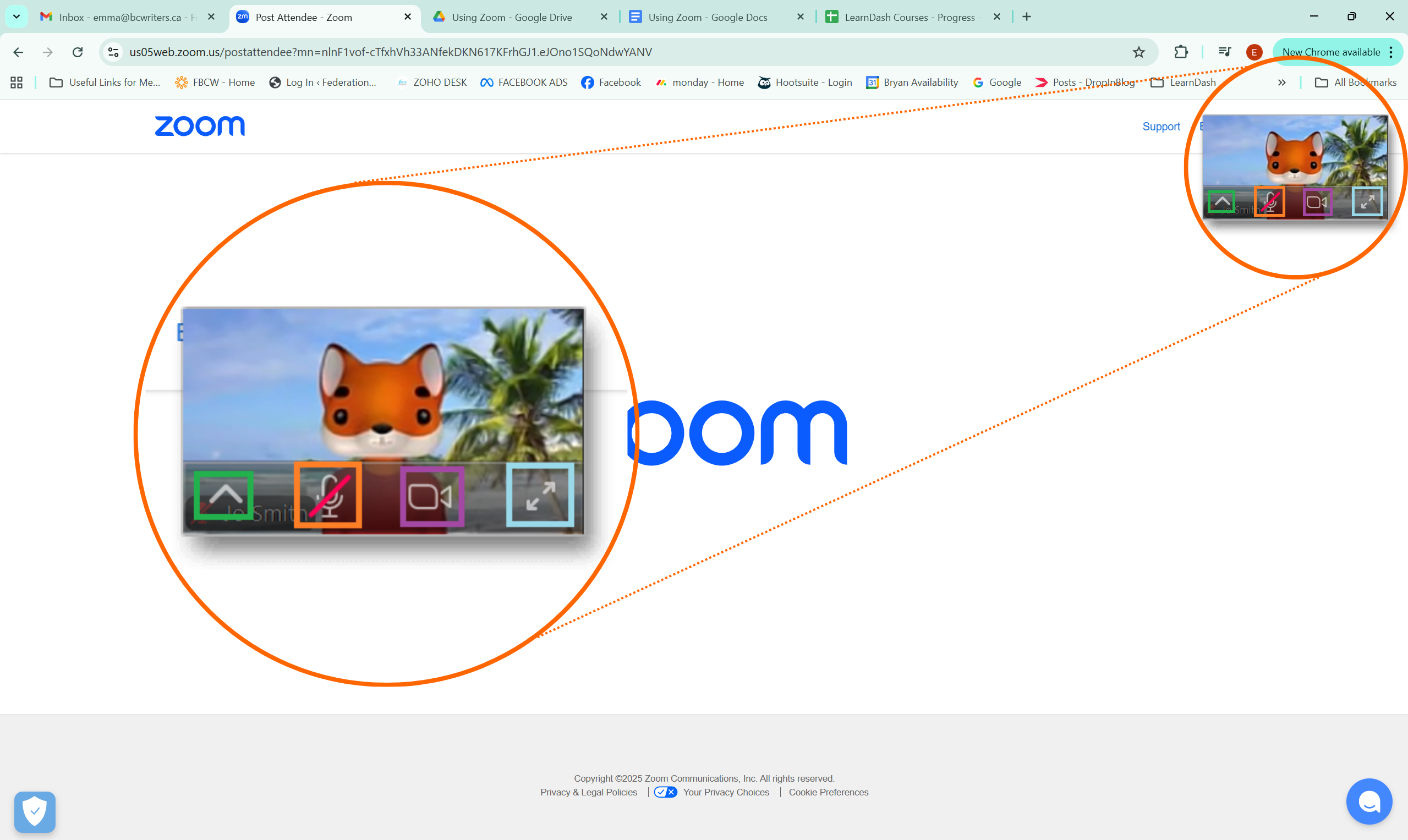Open a new browser tab
This screenshot has height=840, width=1408.
click(x=1026, y=17)
